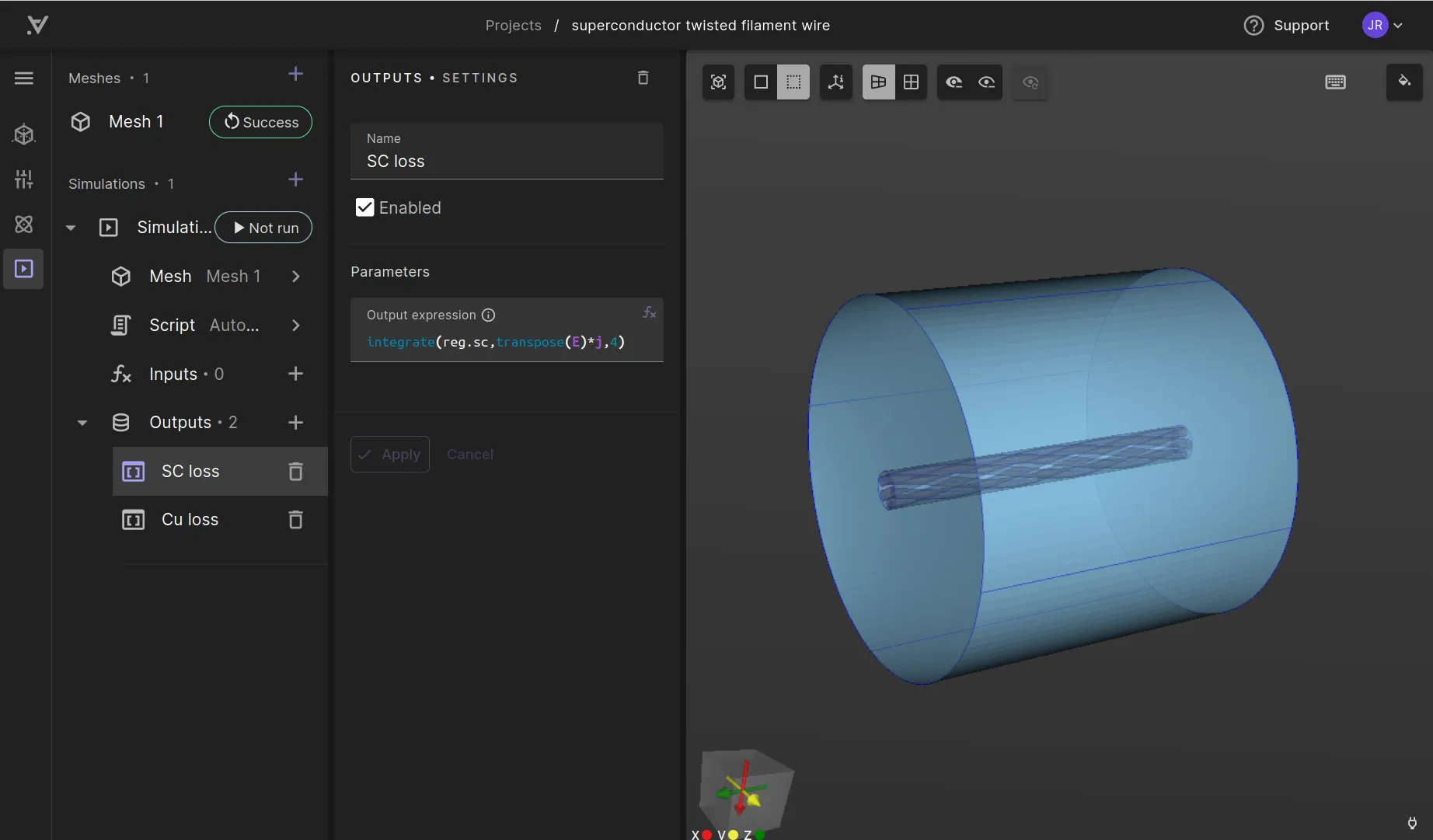Screen dimensions: 1433x840
Task: Open the simulations sidebar icon
Action: point(24,269)
